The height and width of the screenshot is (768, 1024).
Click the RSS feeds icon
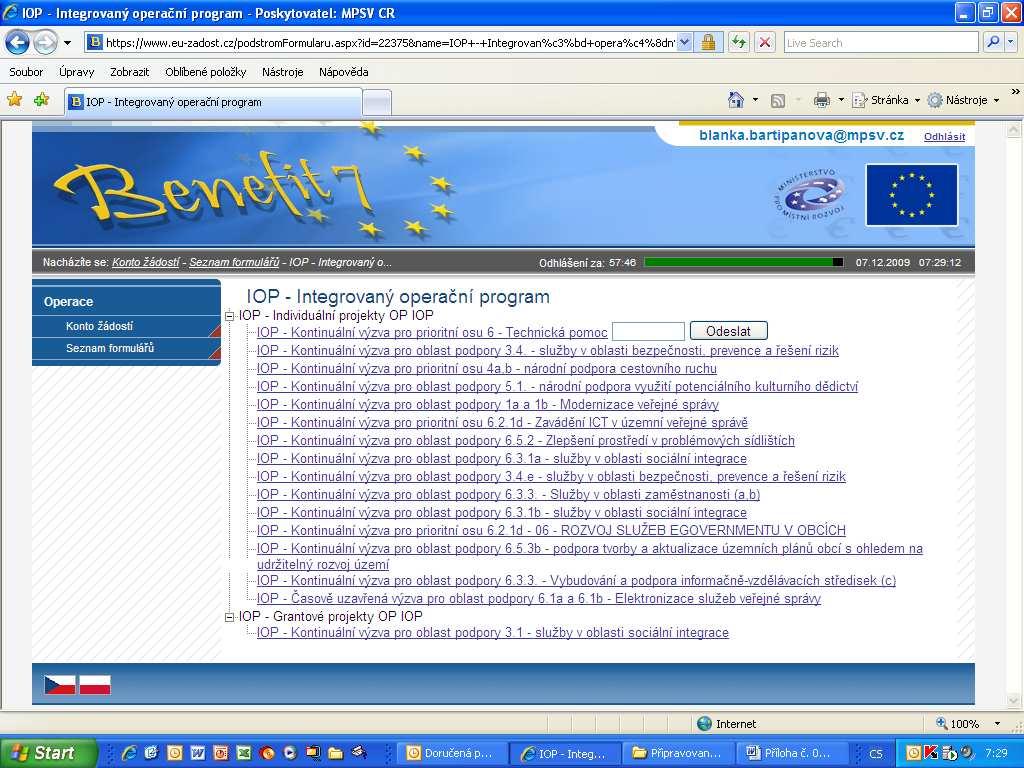[778, 100]
